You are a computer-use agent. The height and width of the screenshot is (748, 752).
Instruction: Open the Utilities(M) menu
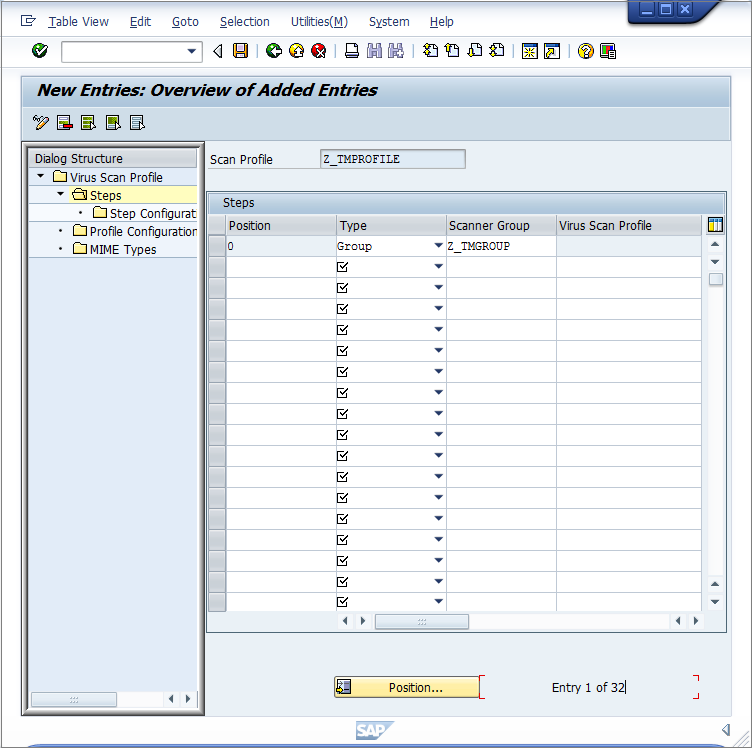pyautogui.click(x=319, y=21)
